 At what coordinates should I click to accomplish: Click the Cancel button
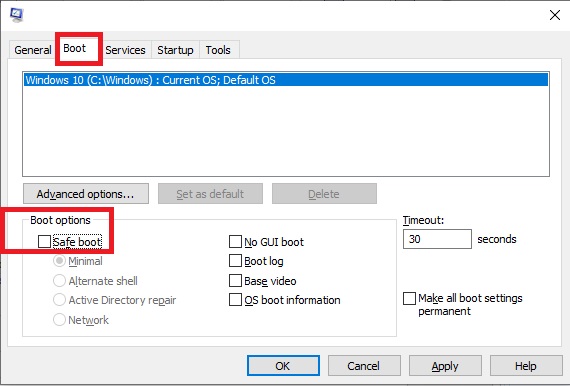click(364, 366)
